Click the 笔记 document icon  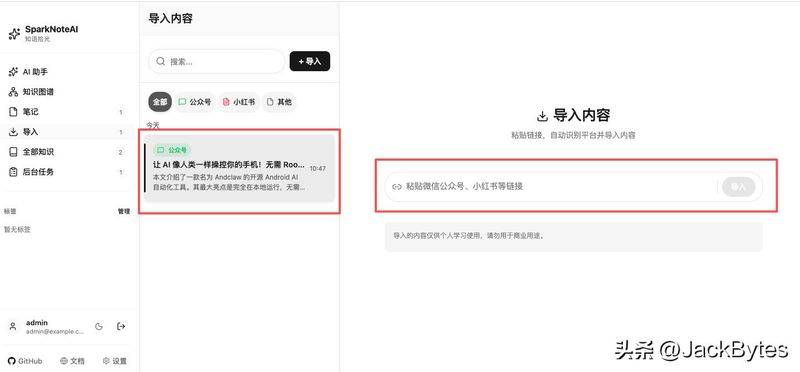(13, 112)
